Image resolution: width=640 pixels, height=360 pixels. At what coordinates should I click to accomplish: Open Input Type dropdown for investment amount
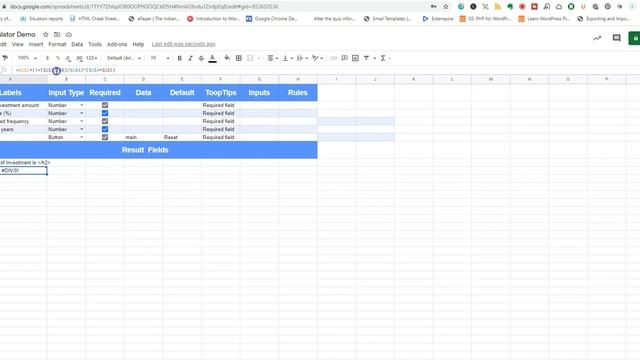click(x=82, y=105)
